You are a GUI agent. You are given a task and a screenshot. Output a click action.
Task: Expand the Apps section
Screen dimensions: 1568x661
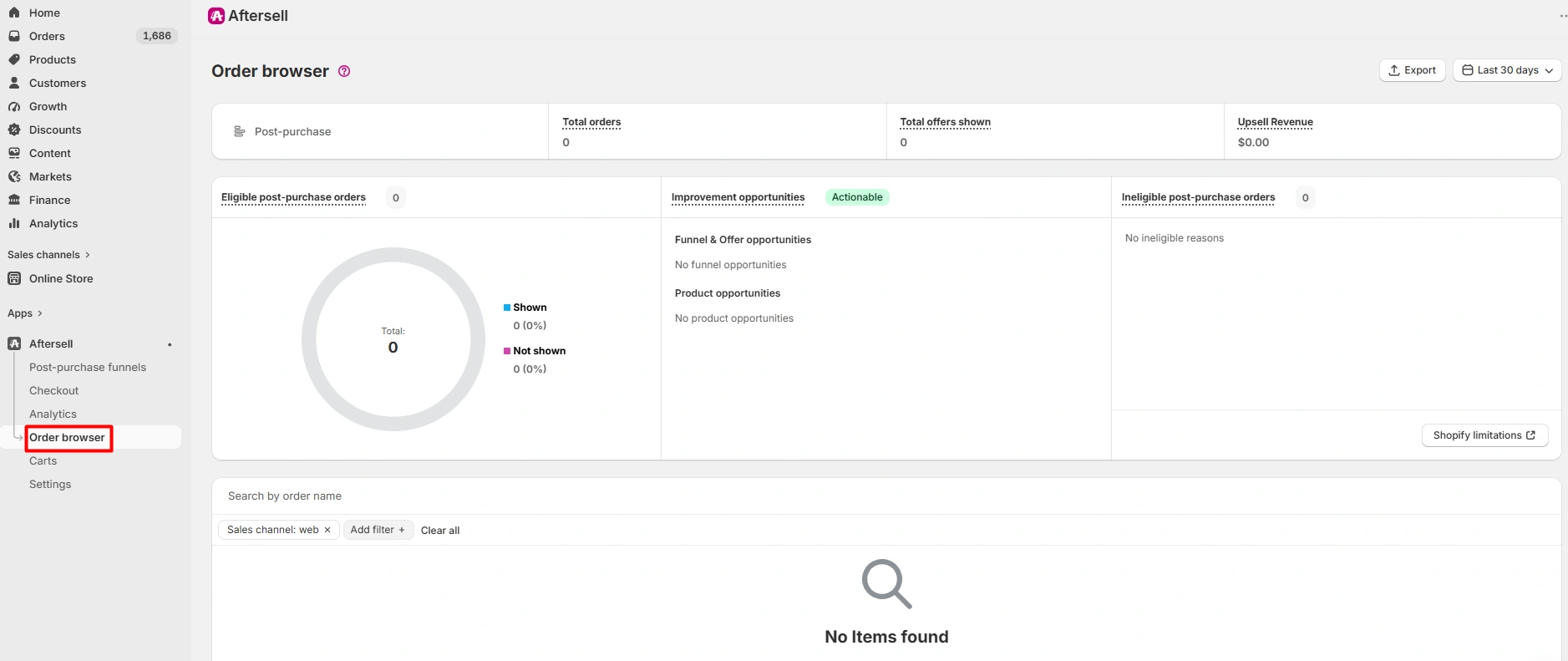[25, 313]
